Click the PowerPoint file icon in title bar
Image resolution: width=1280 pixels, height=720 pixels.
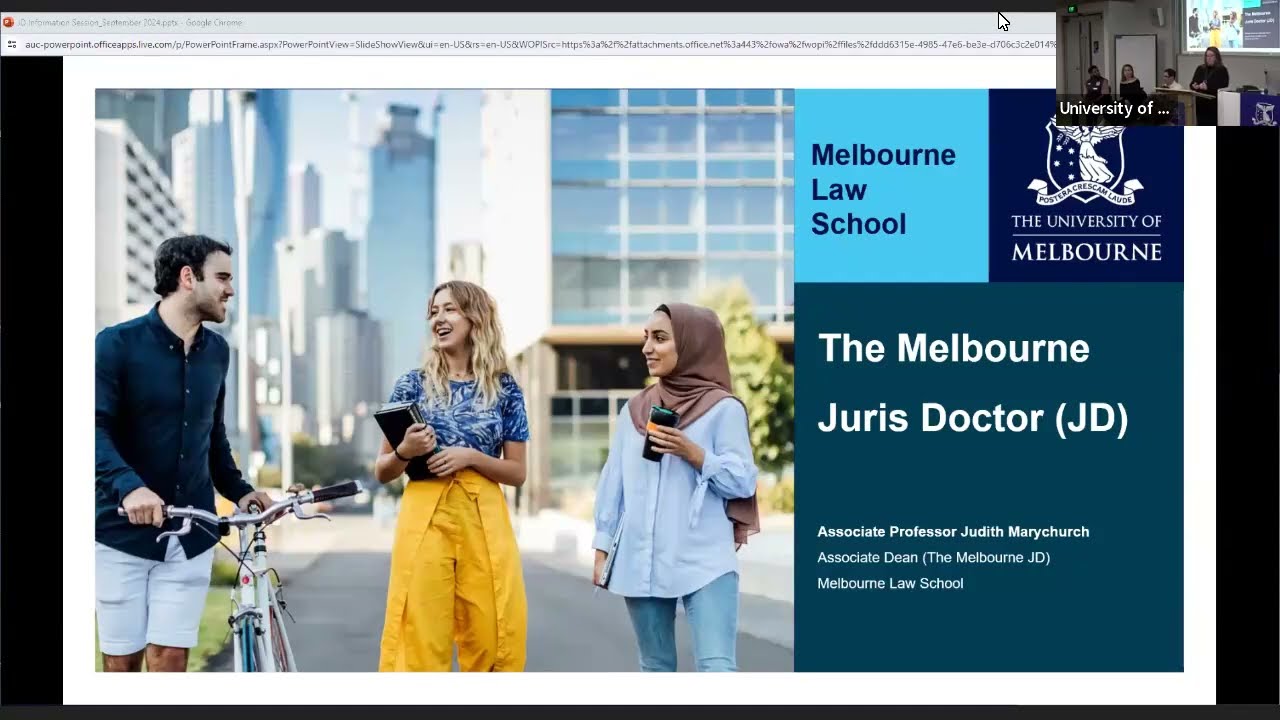(x=8, y=22)
